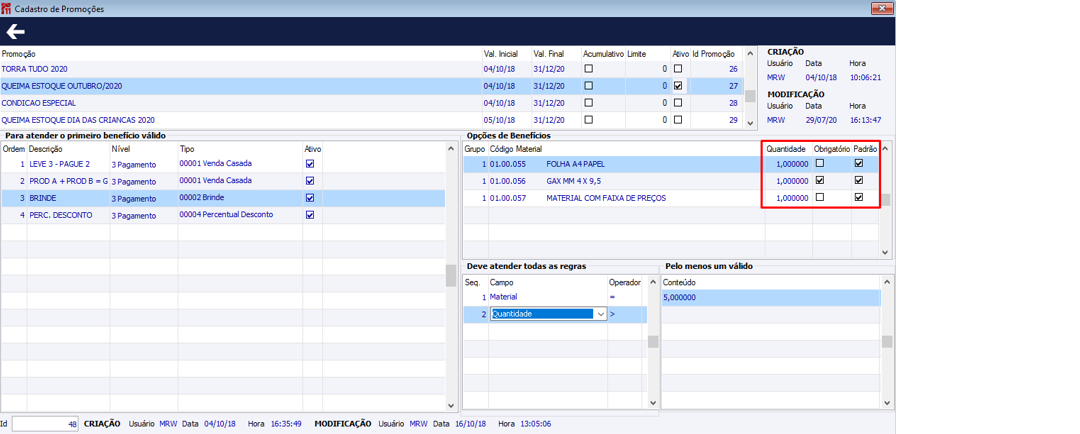Screen dimensions: 1080x434
Task: Select the CONDICAO ESPECIAL promotion
Action: 372,103
